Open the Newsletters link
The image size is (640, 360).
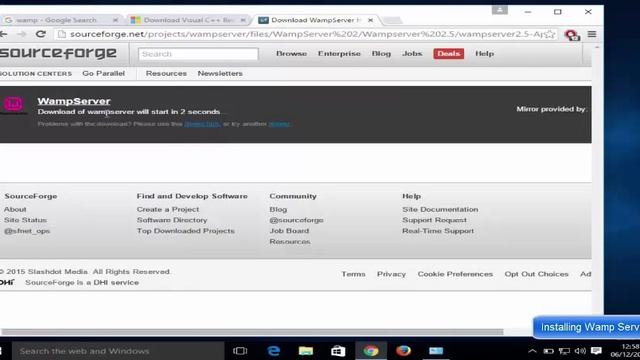pos(220,73)
